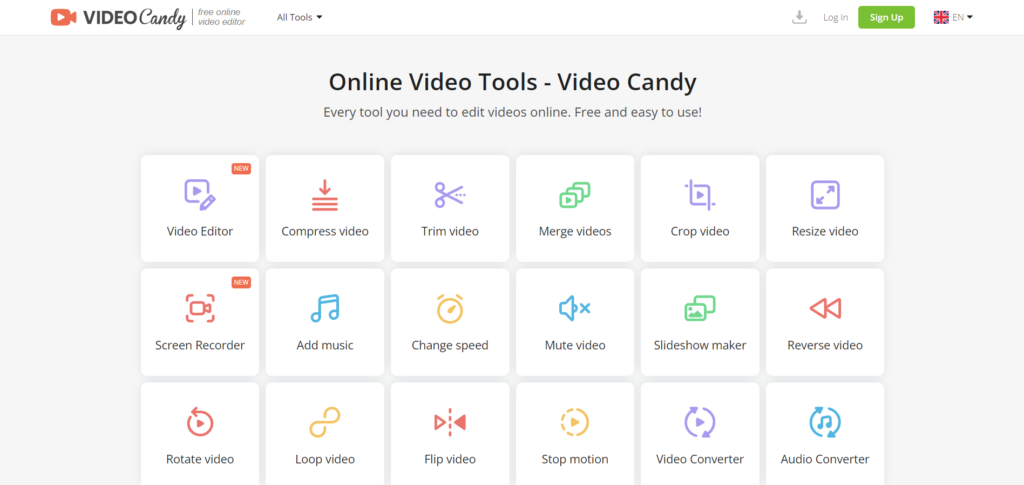Select the Flip video mirror icon

(x=450, y=422)
